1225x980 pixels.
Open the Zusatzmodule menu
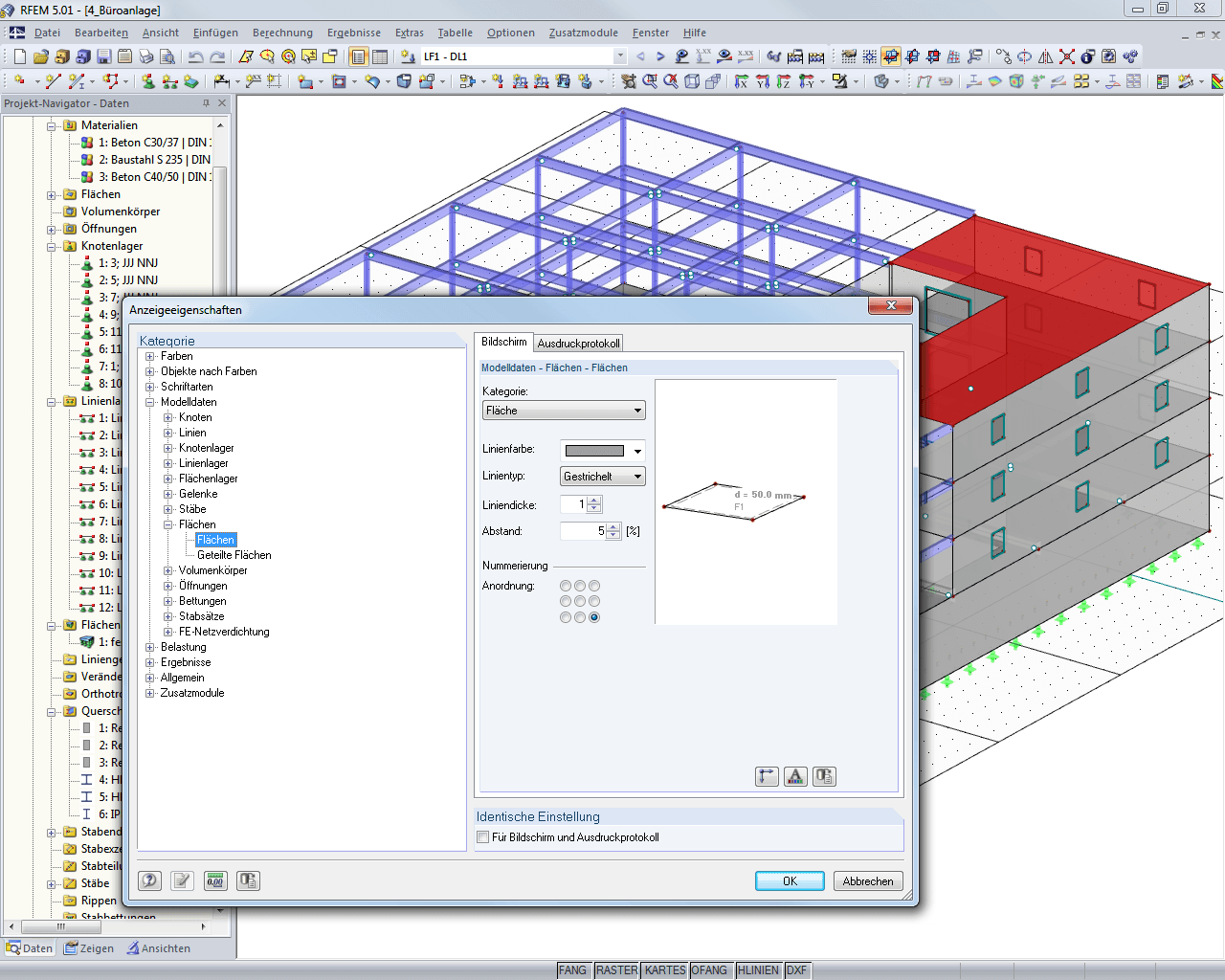coord(583,33)
